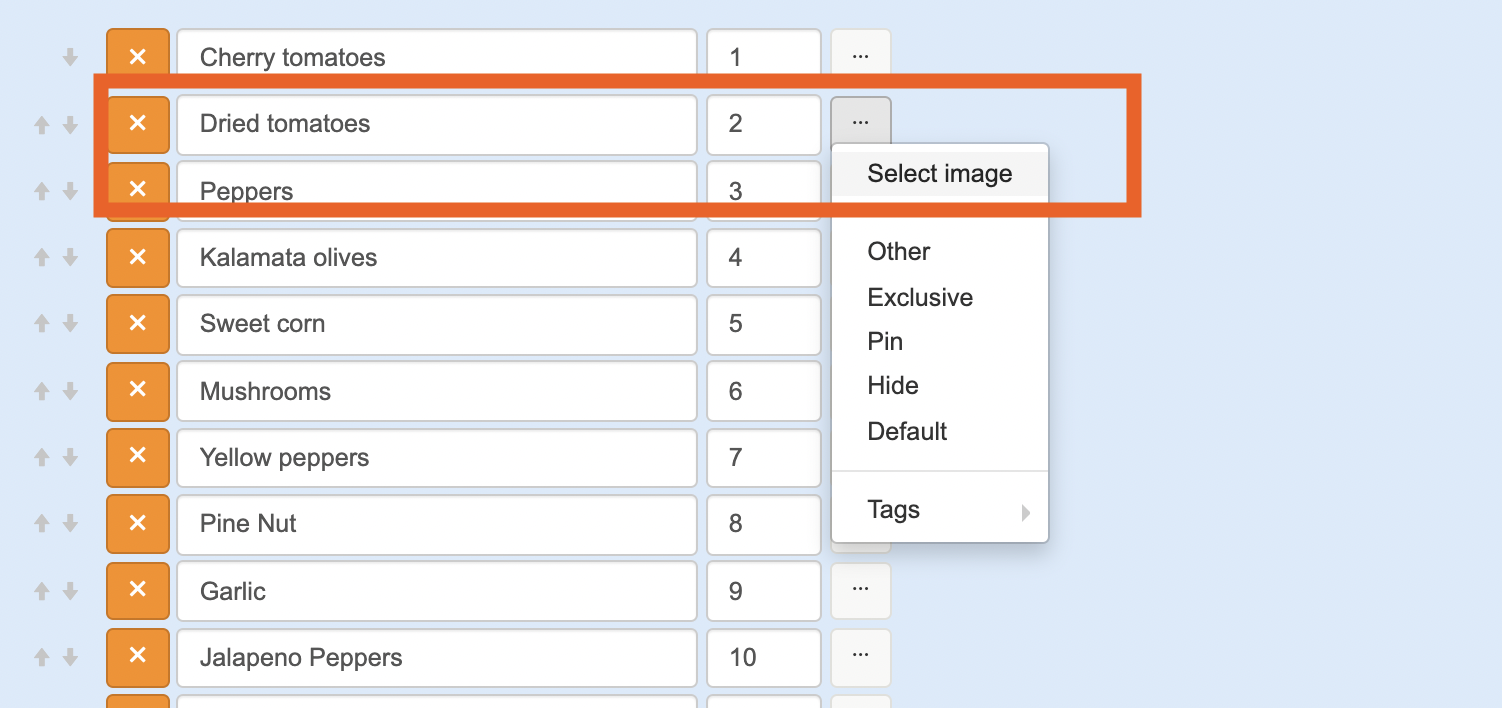Image resolution: width=1502 pixels, height=708 pixels.
Task: Move Cherry tomatoes row down
Action: pos(70,57)
